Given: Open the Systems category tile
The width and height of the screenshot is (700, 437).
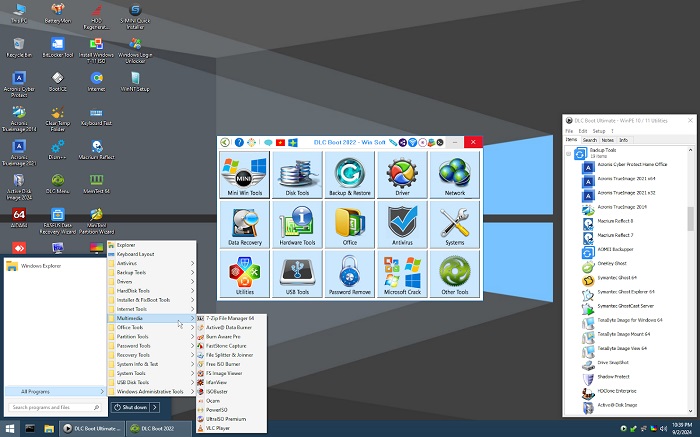Looking at the screenshot, I should click(454, 224).
